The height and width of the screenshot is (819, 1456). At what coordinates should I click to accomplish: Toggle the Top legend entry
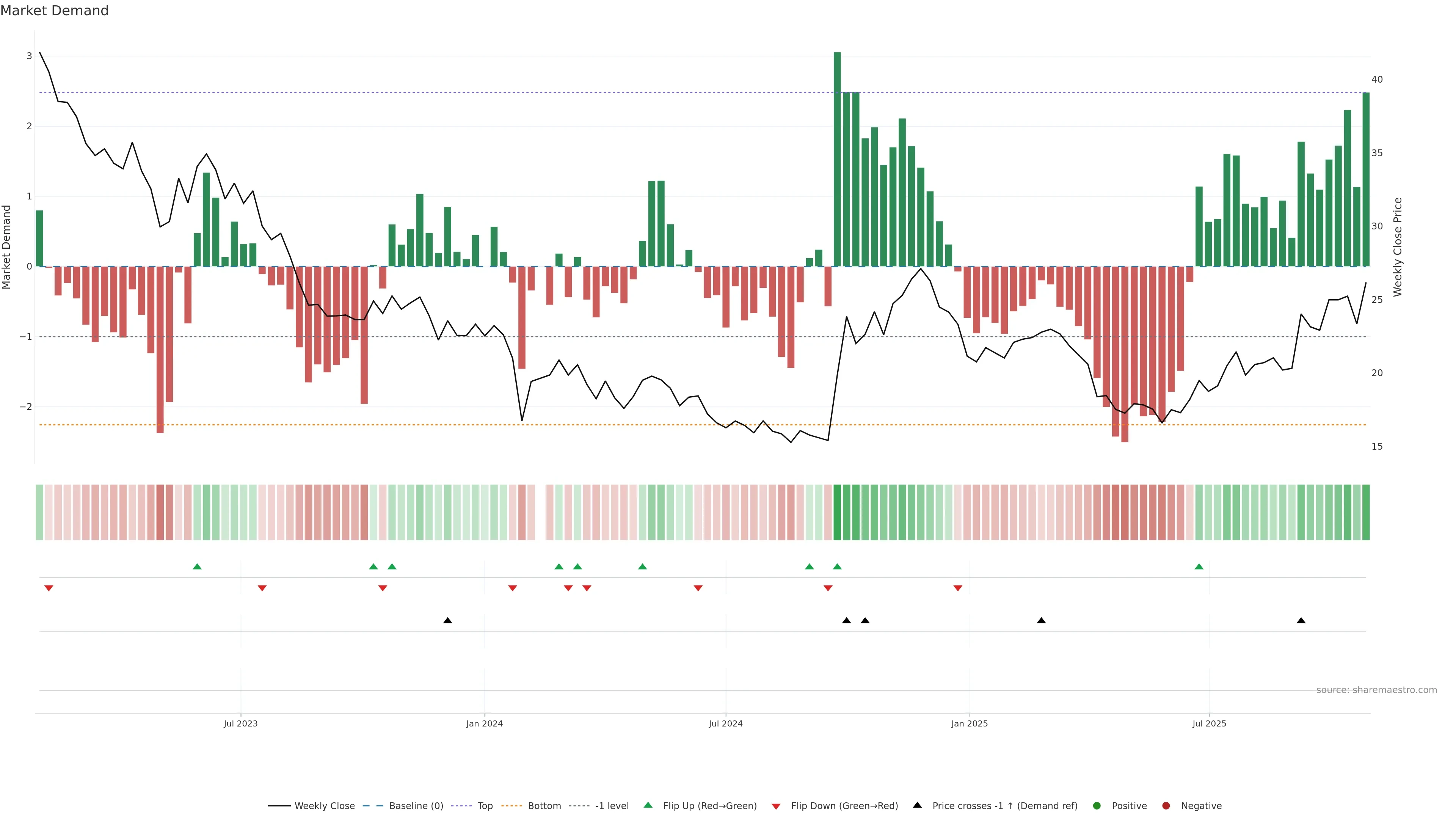pyautogui.click(x=485, y=805)
